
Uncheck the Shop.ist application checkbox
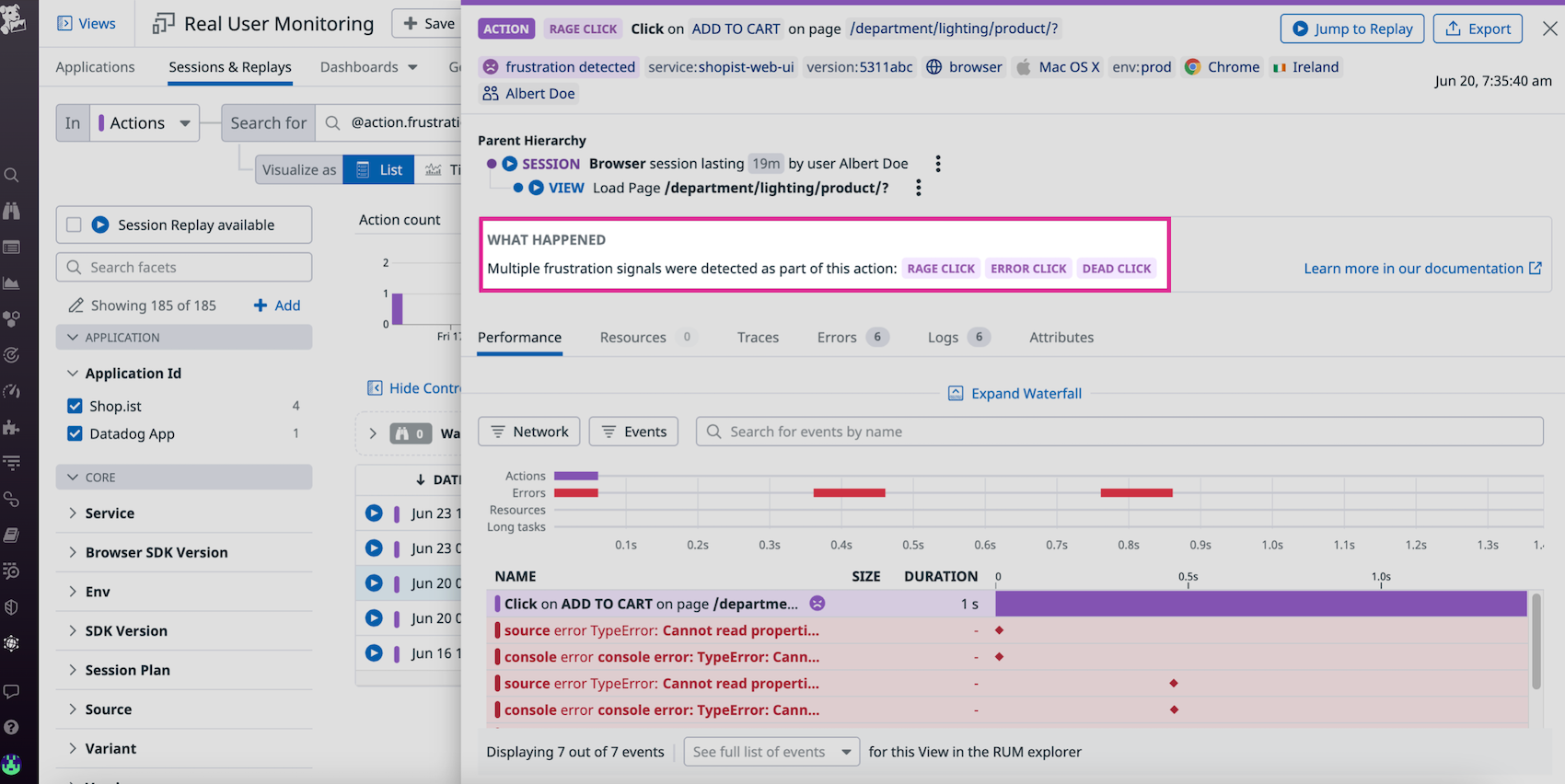[x=75, y=406]
